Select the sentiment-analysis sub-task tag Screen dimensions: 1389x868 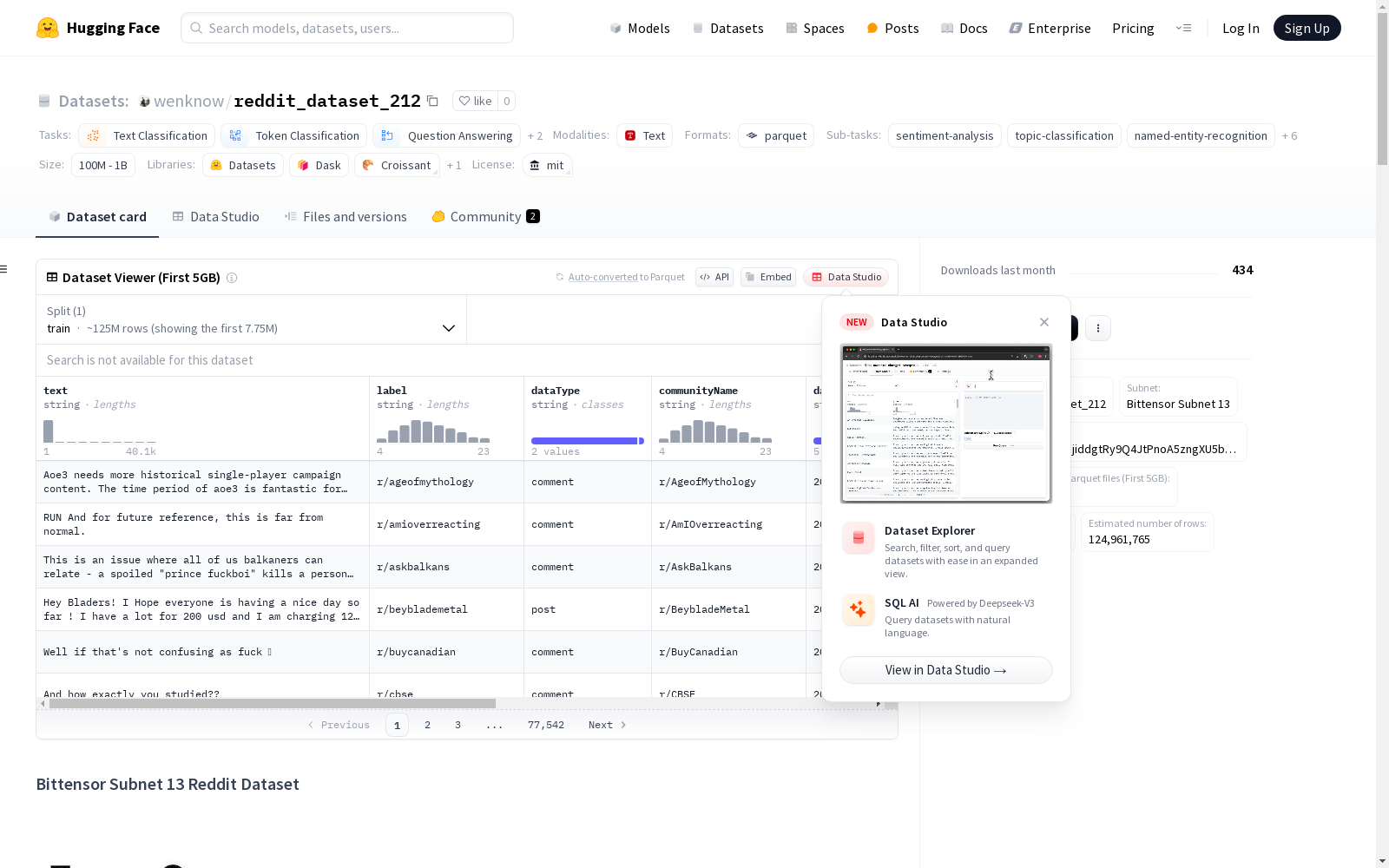point(945,135)
